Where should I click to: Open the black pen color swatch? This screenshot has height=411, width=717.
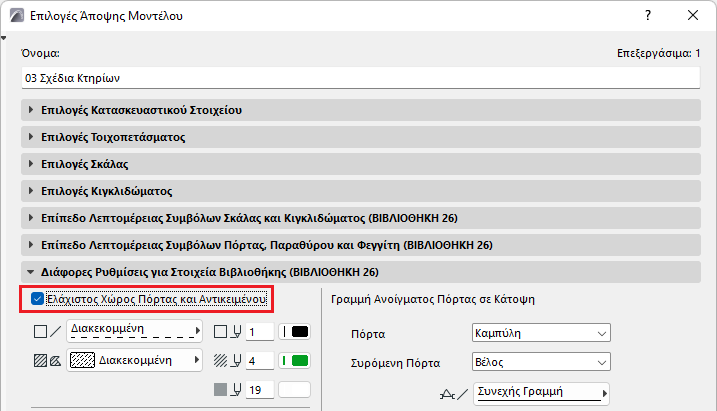coord(294,331)
